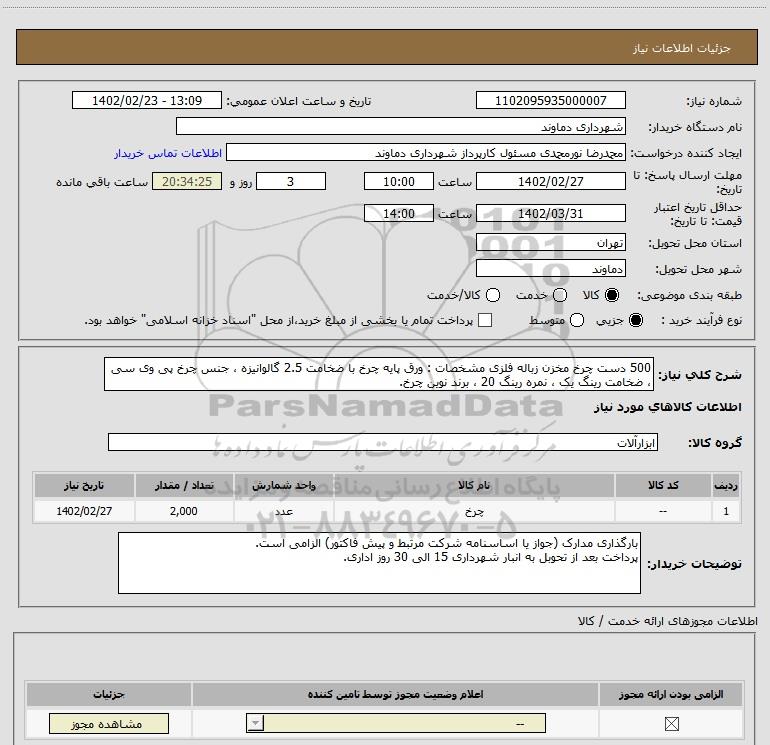This screenshot has width=770, height=745.
Task: Click the الزامی بودن ارائه مجوز column header
Action: coord(671,694)
